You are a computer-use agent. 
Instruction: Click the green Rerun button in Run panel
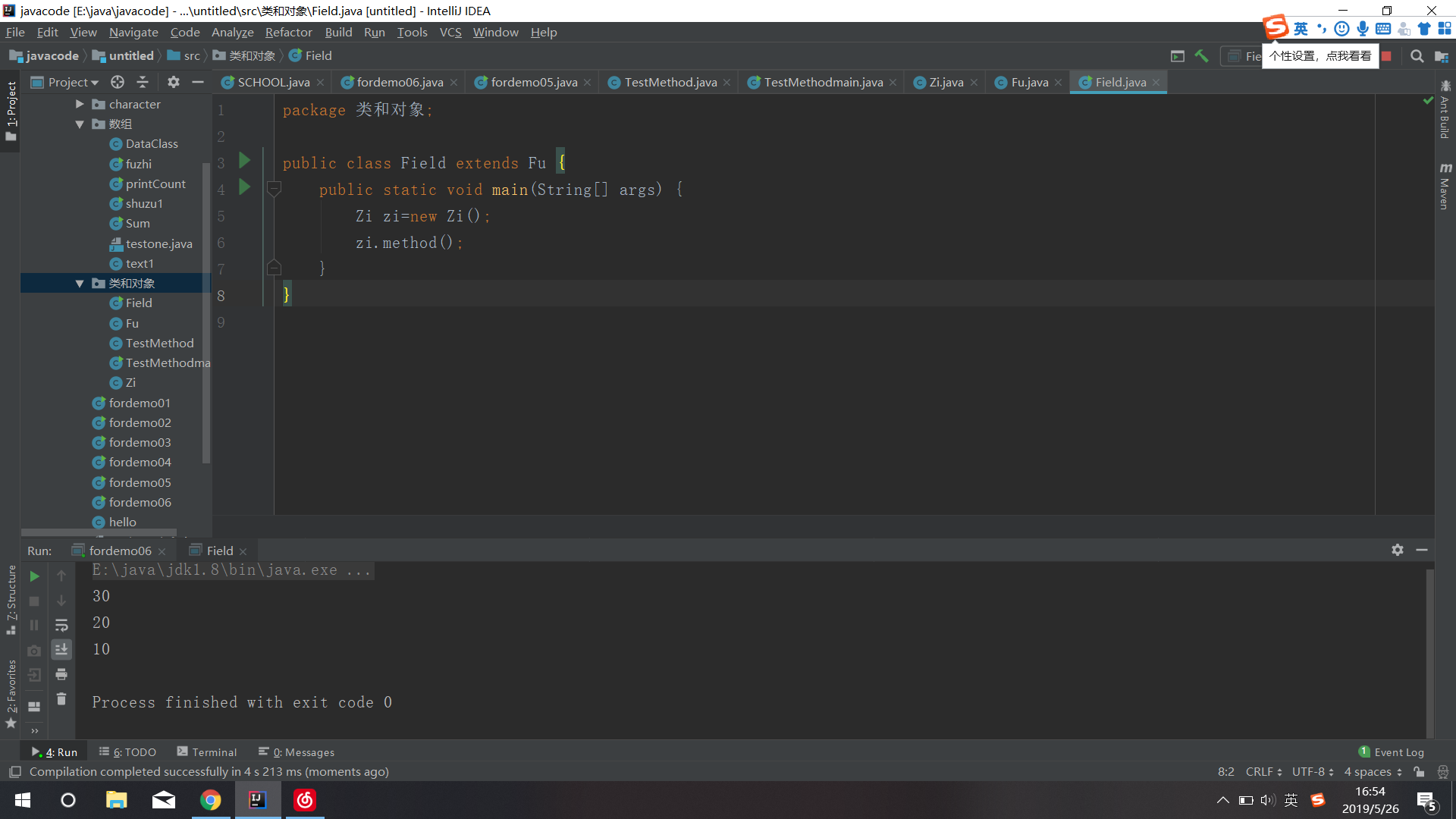click(x=34, y=576)
